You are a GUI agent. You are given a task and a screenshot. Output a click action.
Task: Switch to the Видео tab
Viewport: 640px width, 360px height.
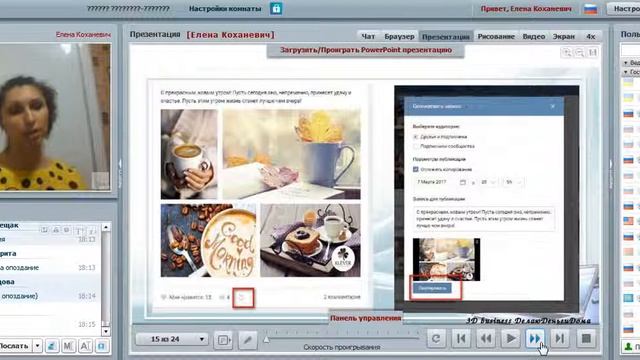(534, 36)
